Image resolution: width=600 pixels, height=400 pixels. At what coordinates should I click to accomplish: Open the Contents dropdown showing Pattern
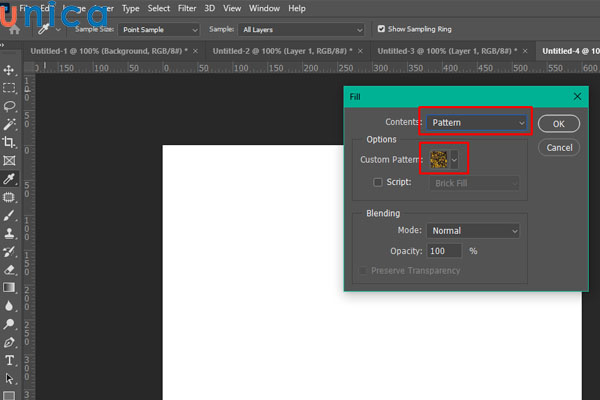point(476,123)
